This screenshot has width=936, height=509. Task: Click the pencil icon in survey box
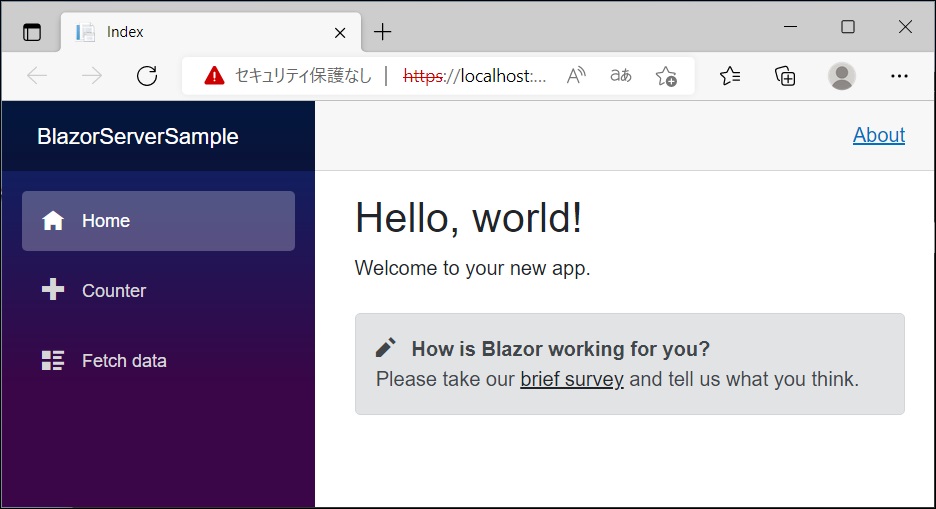pos(386,347)
